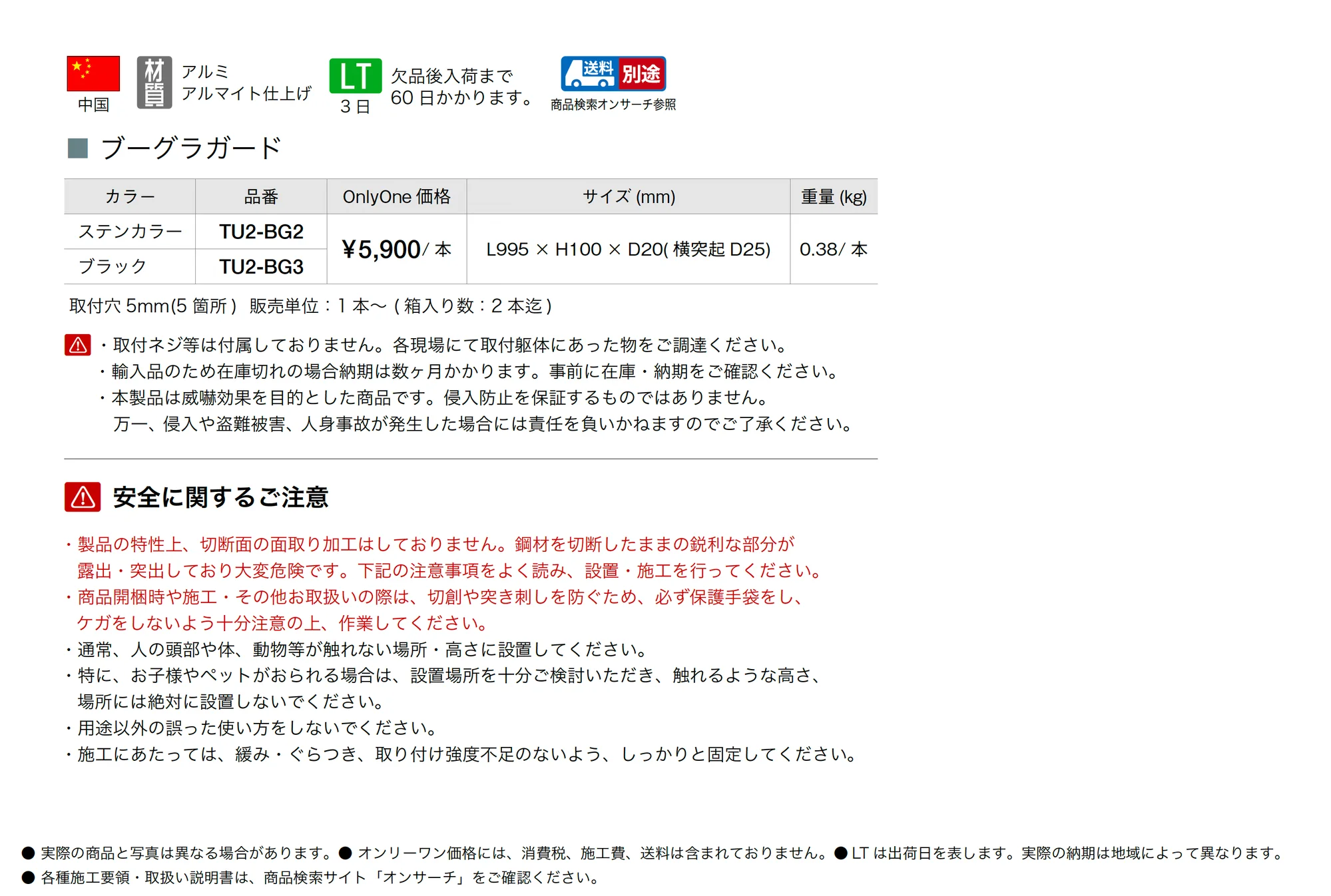This screenshot has height=896, width=1331.
Task: Select part number TU2-BG3
Action: click(261, 266)
